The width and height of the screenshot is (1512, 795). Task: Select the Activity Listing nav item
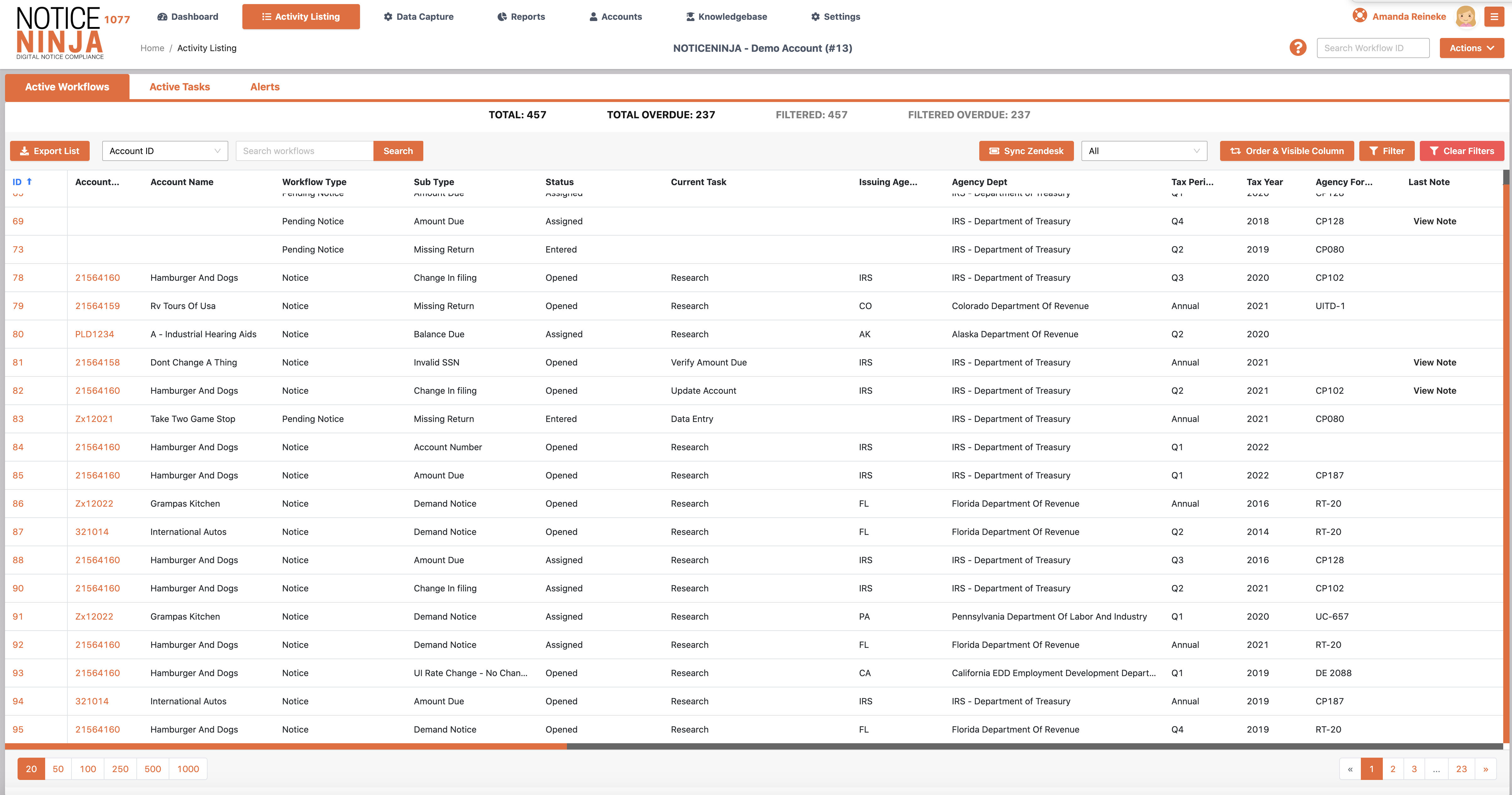pyautogui.click(x=301, y=16)
